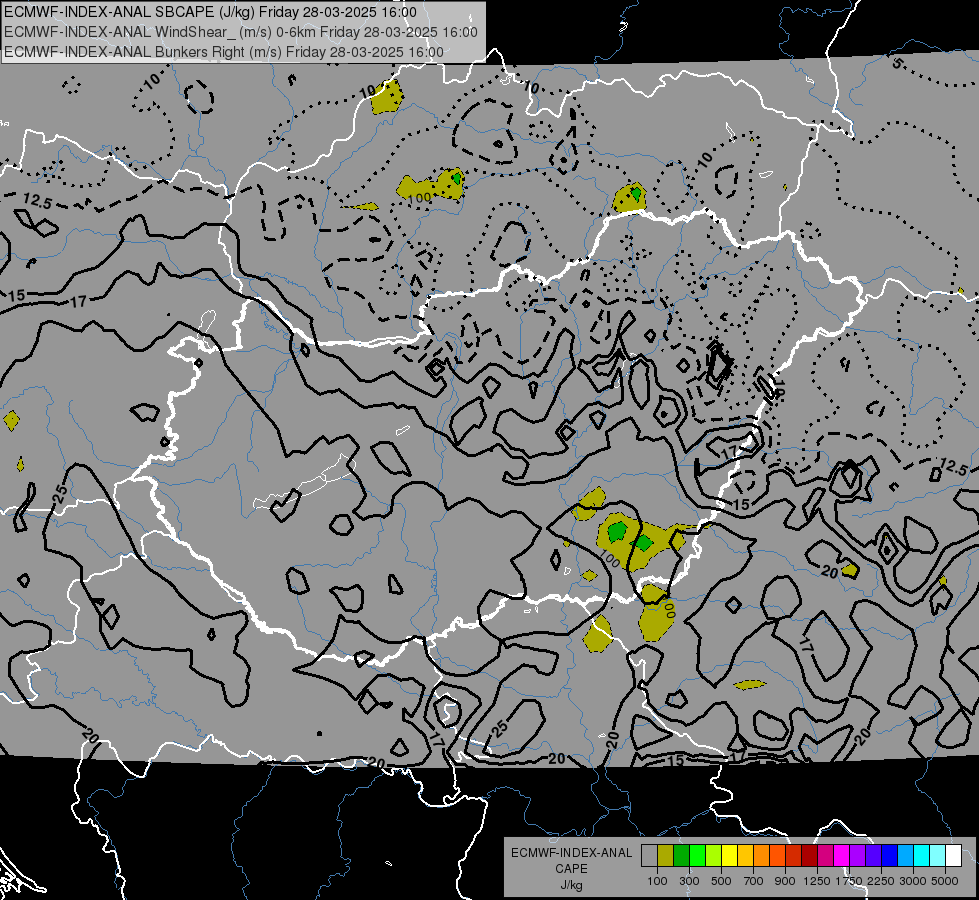979x900 pixels.
Task: Click the dark green legend swatch
Action: 681,856
